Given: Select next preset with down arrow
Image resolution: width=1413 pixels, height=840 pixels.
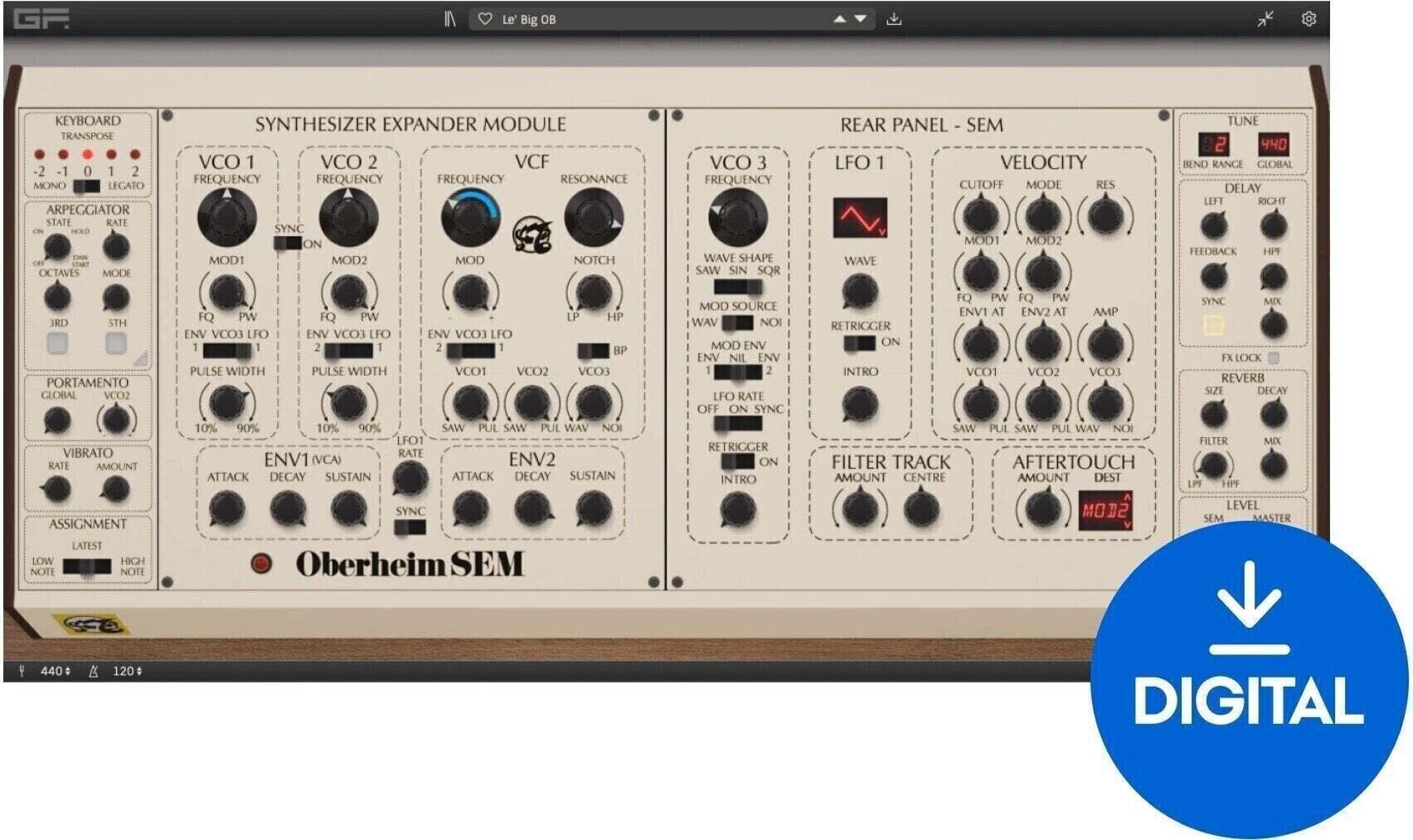Looking at the screenshot, I should point(861,18).
